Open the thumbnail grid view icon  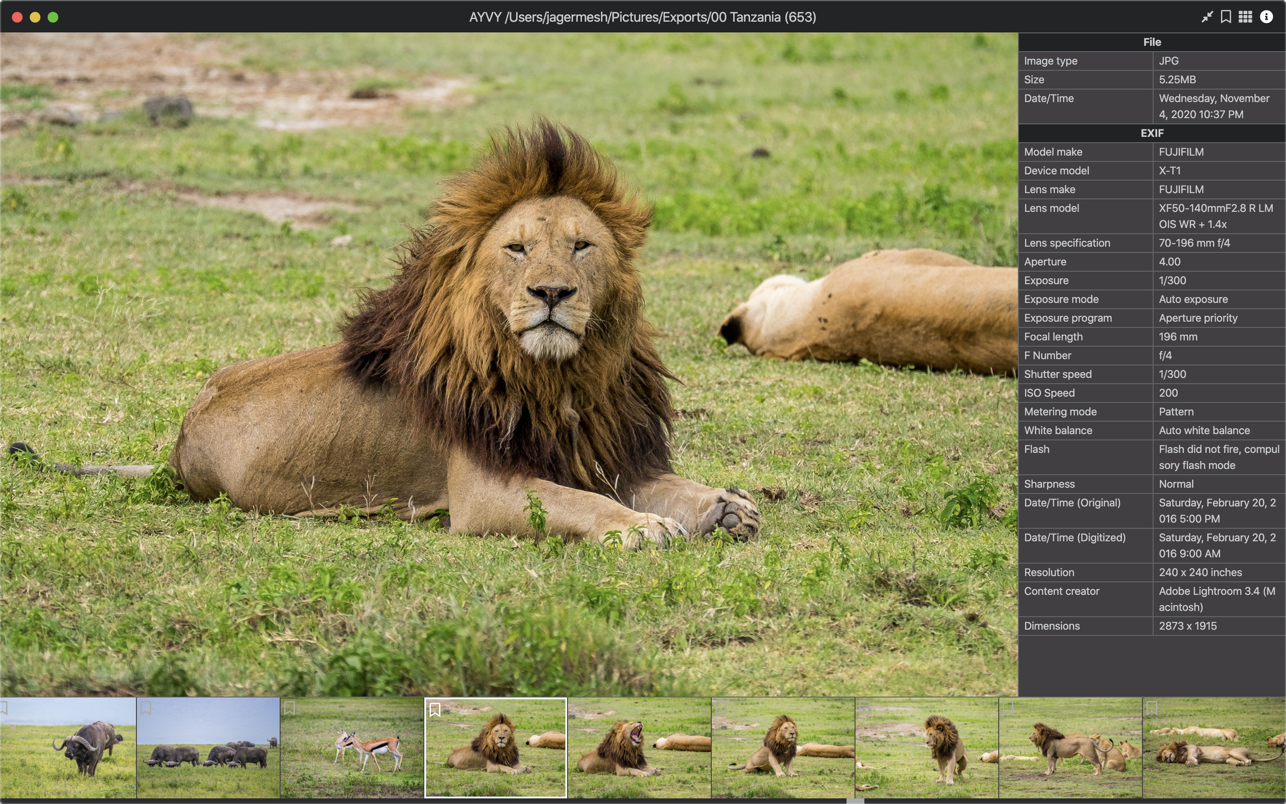[x=1245, y=17]
